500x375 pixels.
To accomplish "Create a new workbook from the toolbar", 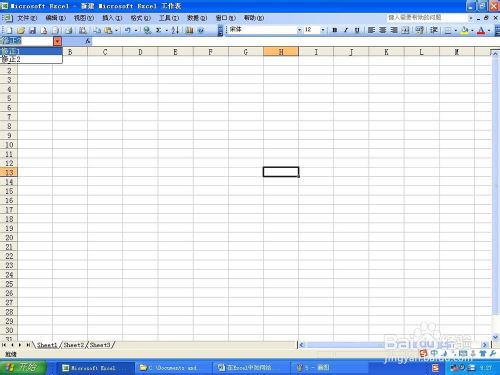I will (x=9, y=30).
